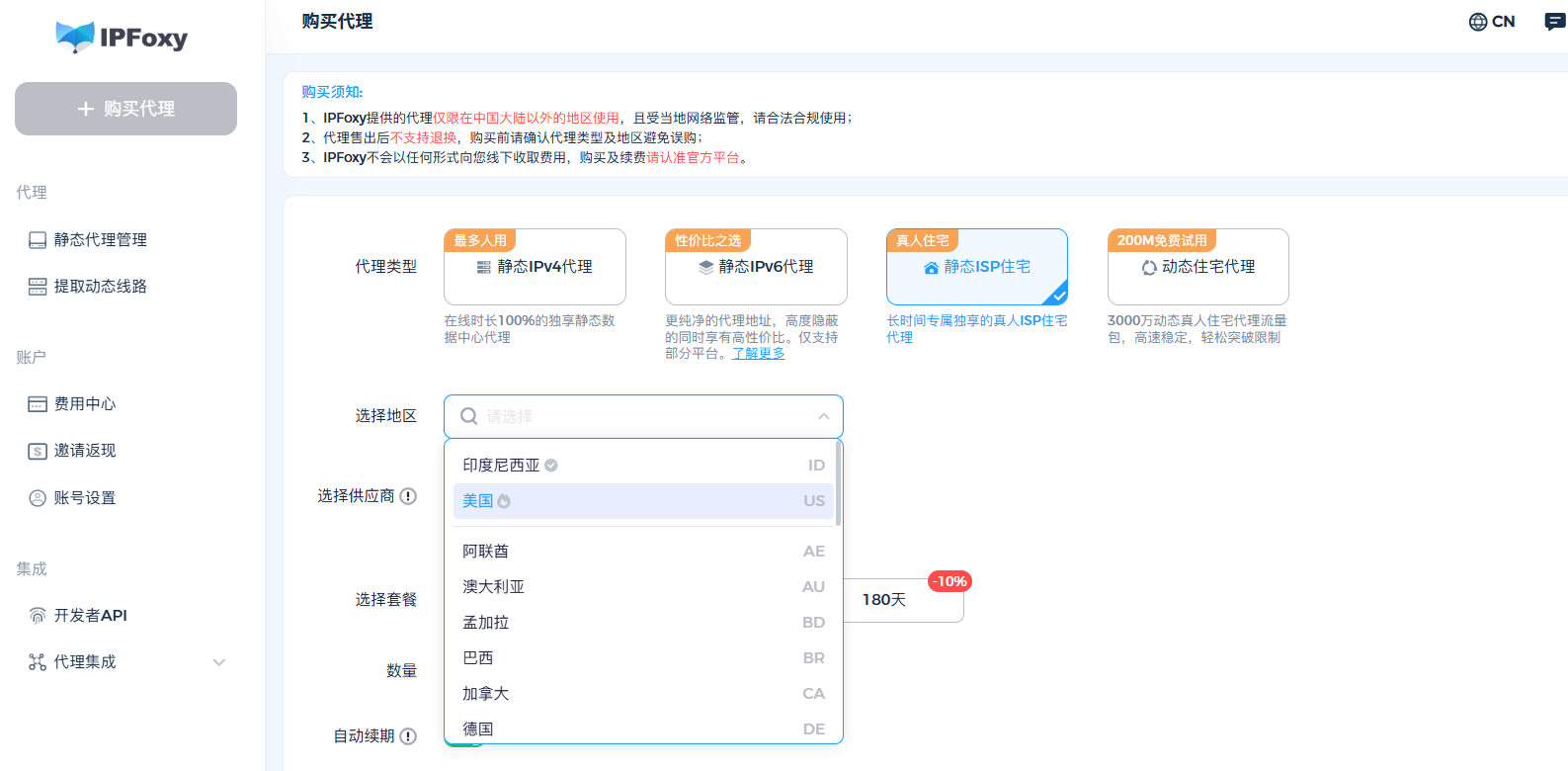
Task: Click the 购买须知 heading
Action: tap(332, 92)
